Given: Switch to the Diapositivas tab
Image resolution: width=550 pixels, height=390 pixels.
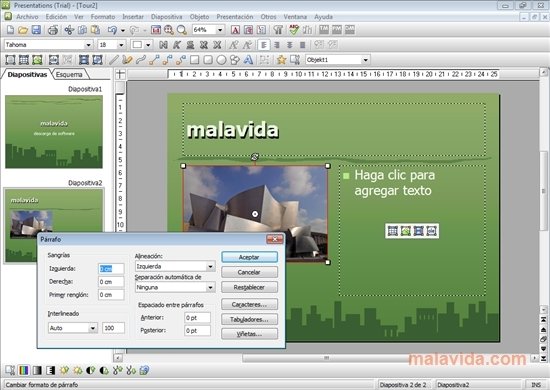Looking at the screenshot, I should click(27, 75).
